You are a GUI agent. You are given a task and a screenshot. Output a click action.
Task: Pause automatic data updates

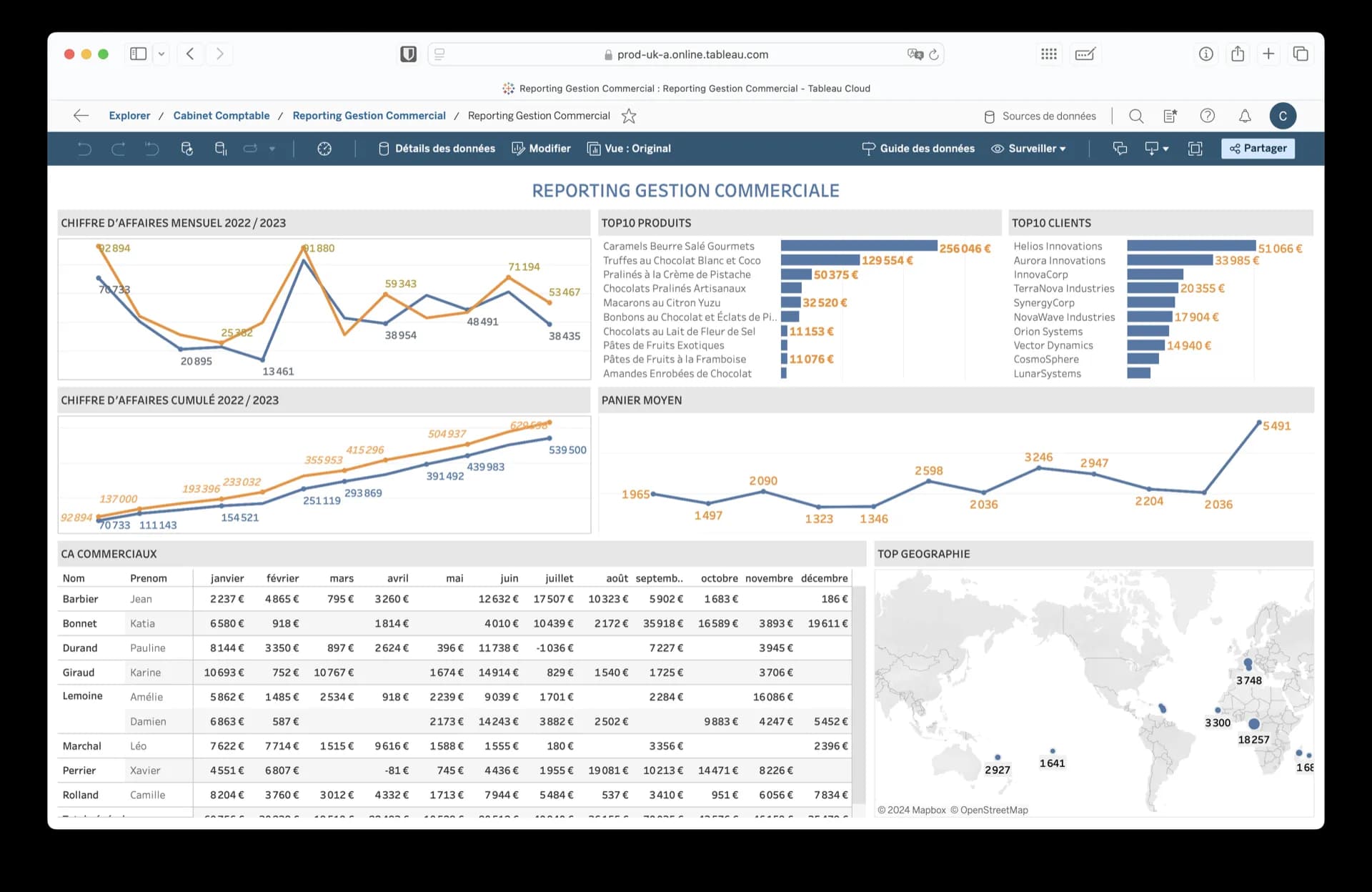tap(220, 149)
